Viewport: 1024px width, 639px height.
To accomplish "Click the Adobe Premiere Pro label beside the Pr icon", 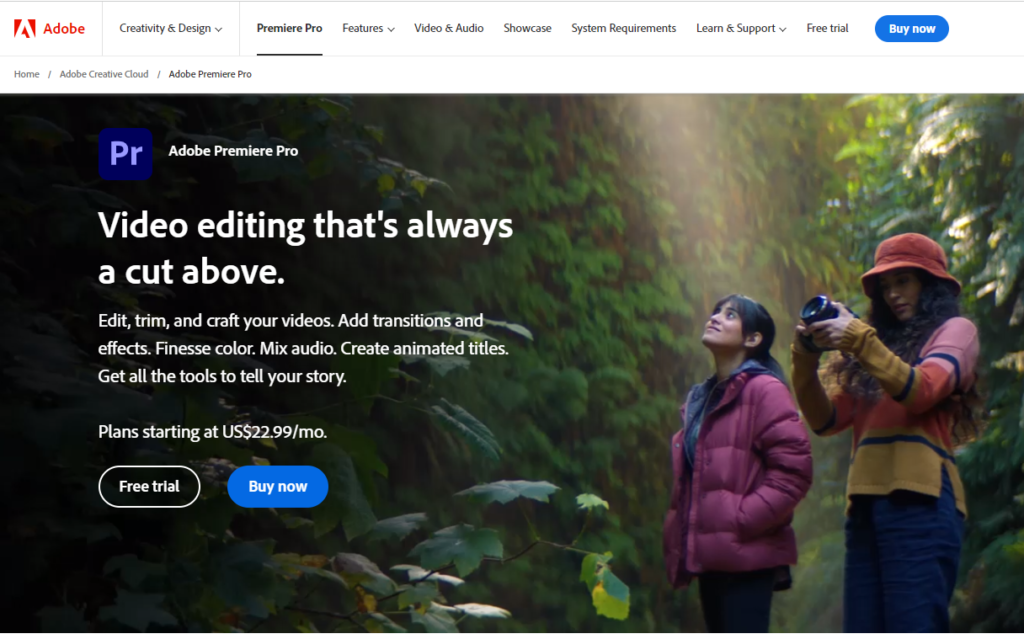I will pos(233,151).
